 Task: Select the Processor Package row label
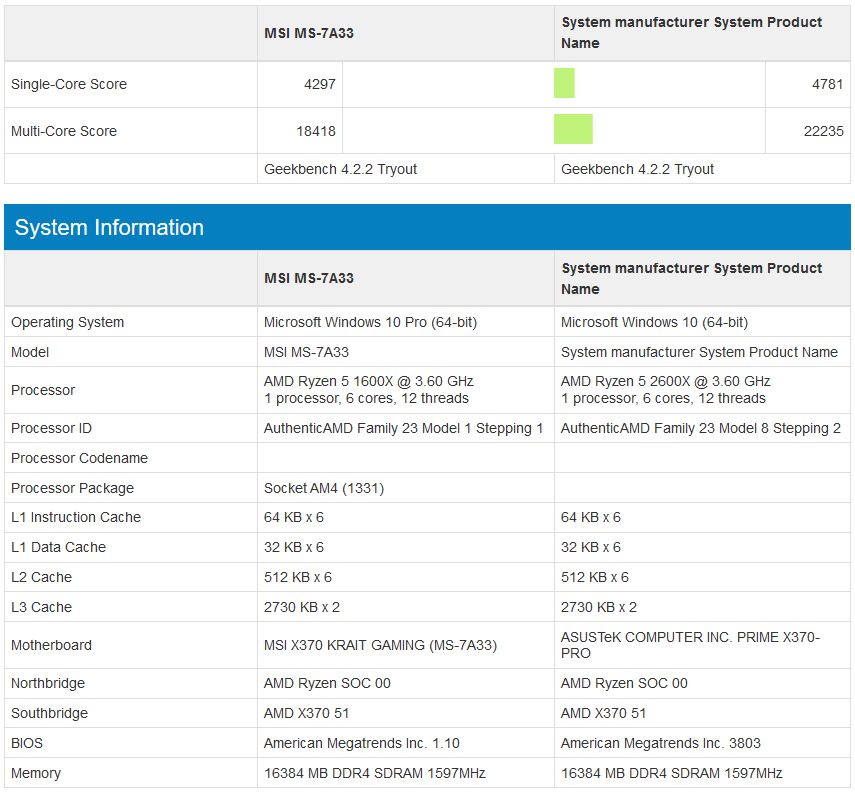pyautogui.click(x=72, y=488)
